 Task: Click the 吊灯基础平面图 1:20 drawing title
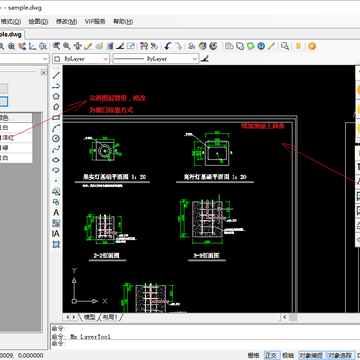(x=115, y=177)
